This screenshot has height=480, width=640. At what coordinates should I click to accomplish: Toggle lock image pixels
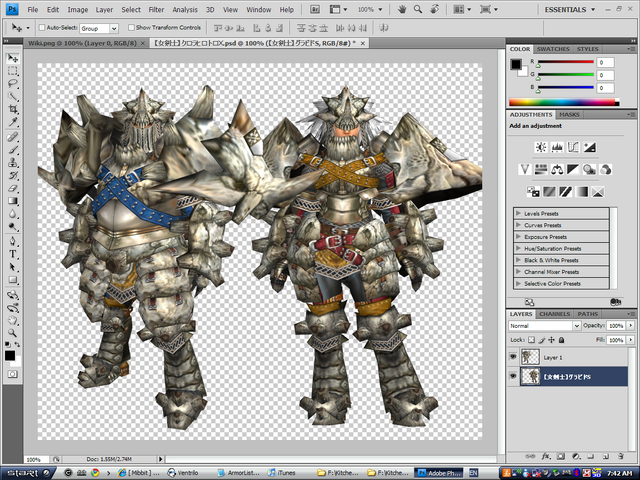click(542, 340)
